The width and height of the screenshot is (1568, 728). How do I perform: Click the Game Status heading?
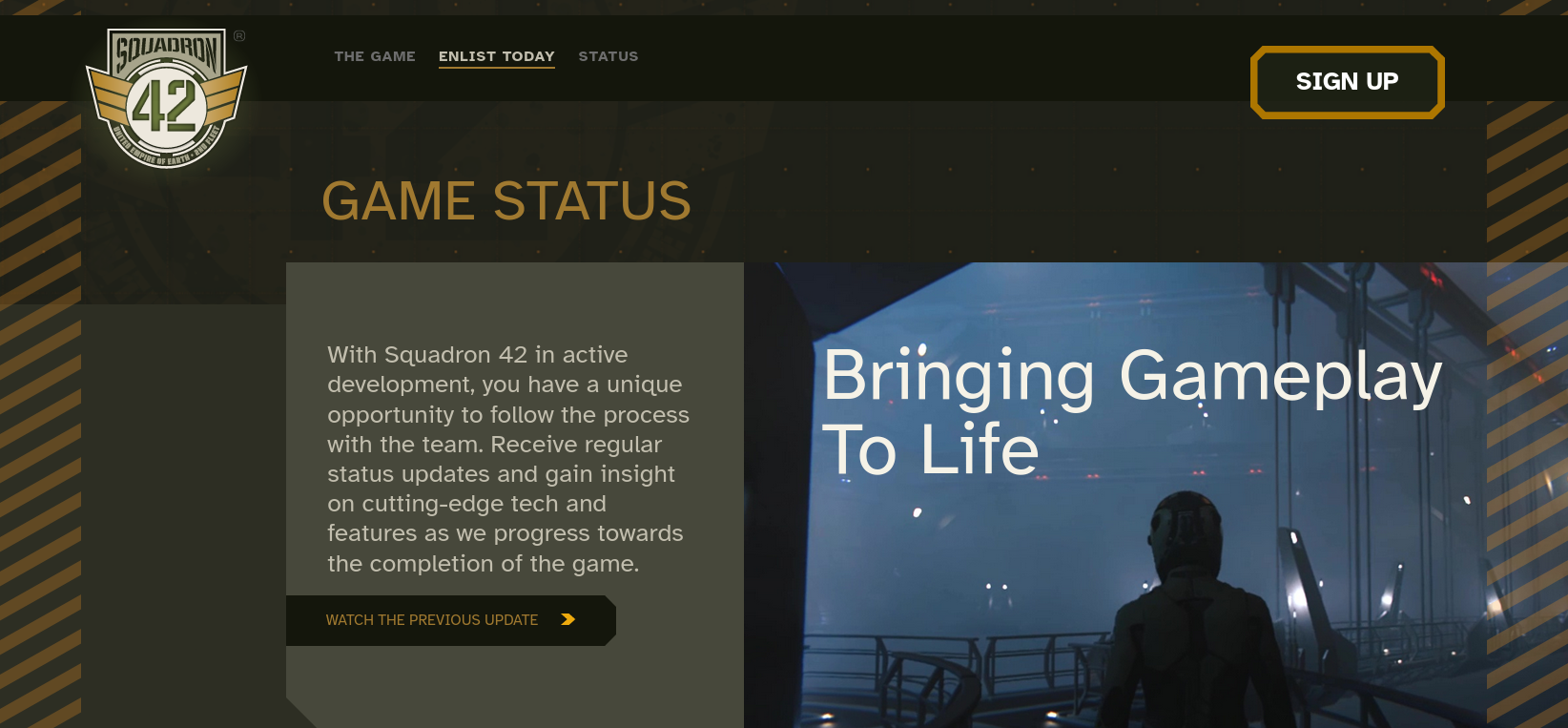click(x=506, y=201)
